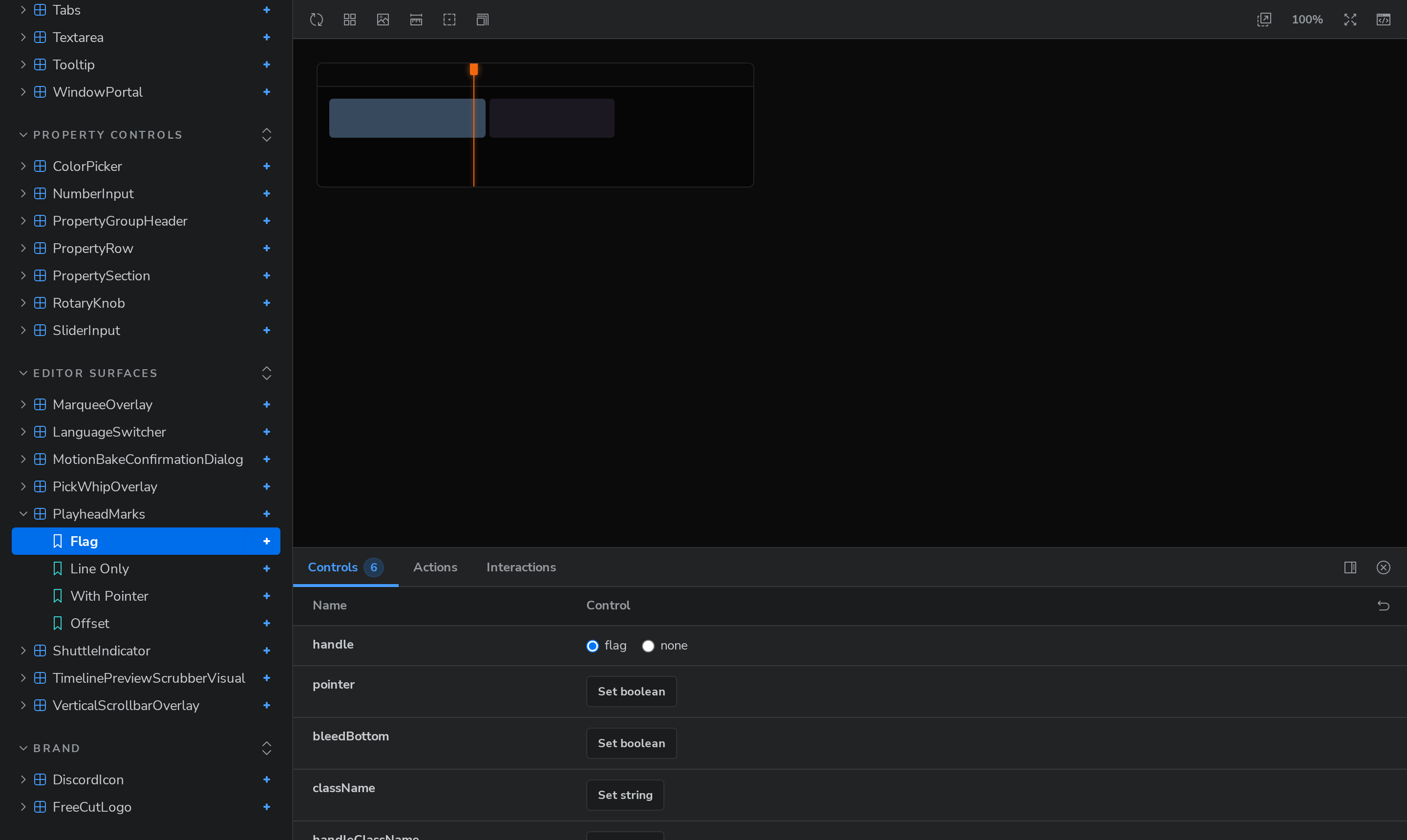Set boolean for the pointer control
1407x840 pixels.
point(631,691)
